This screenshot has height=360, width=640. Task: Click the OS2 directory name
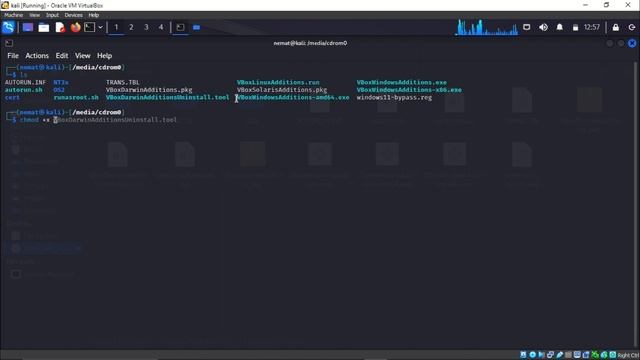(x=59, y=90)
